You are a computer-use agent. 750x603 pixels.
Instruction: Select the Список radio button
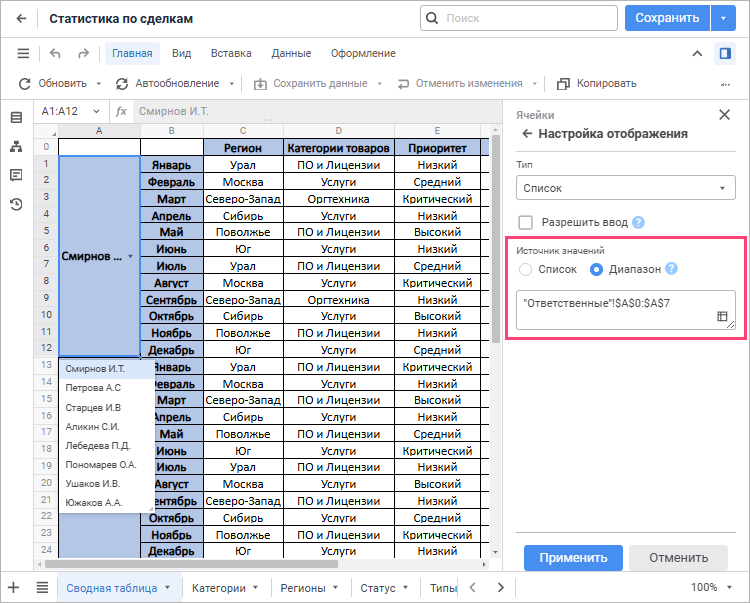point(525,269)
